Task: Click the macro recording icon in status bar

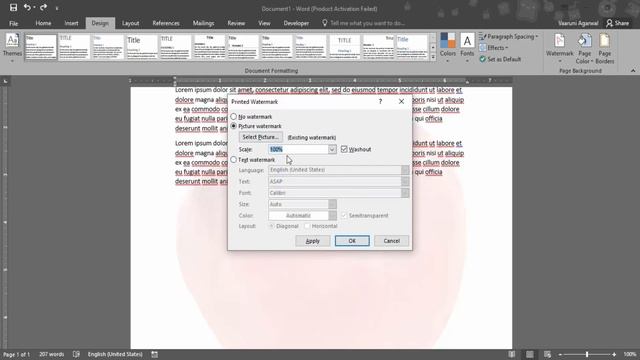Action: (154, 354)
